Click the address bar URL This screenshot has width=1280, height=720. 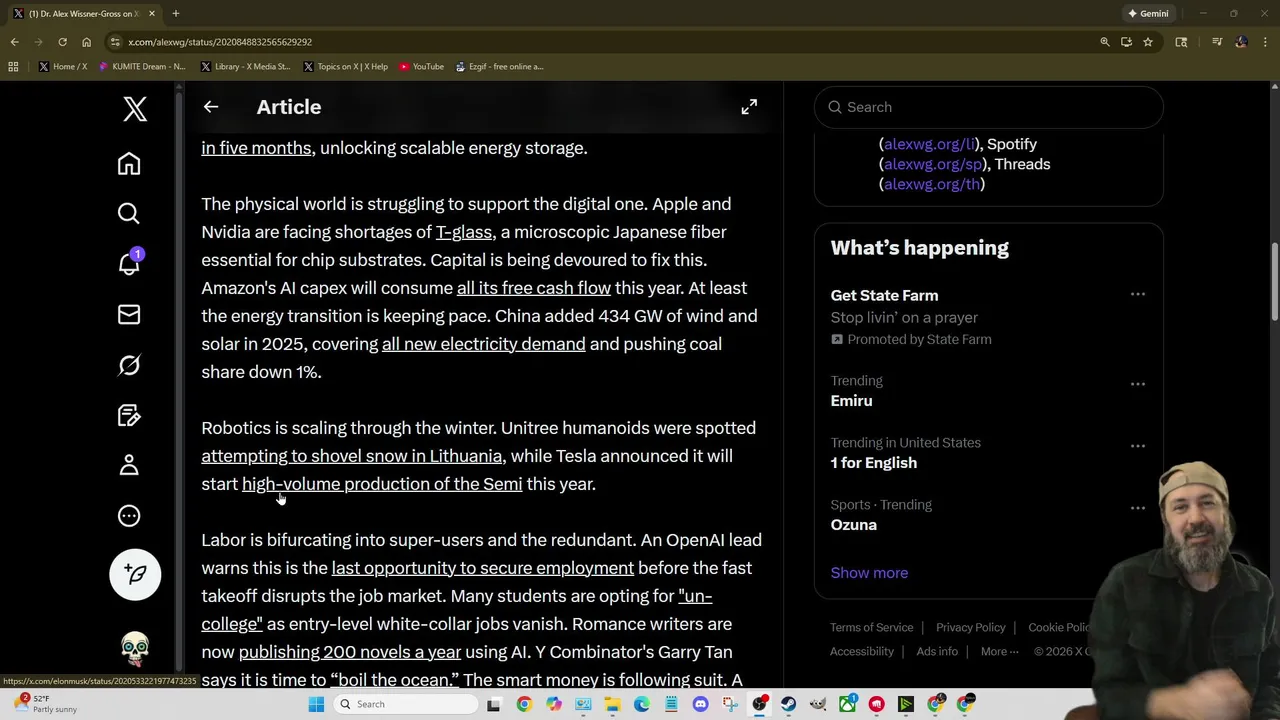220,42
